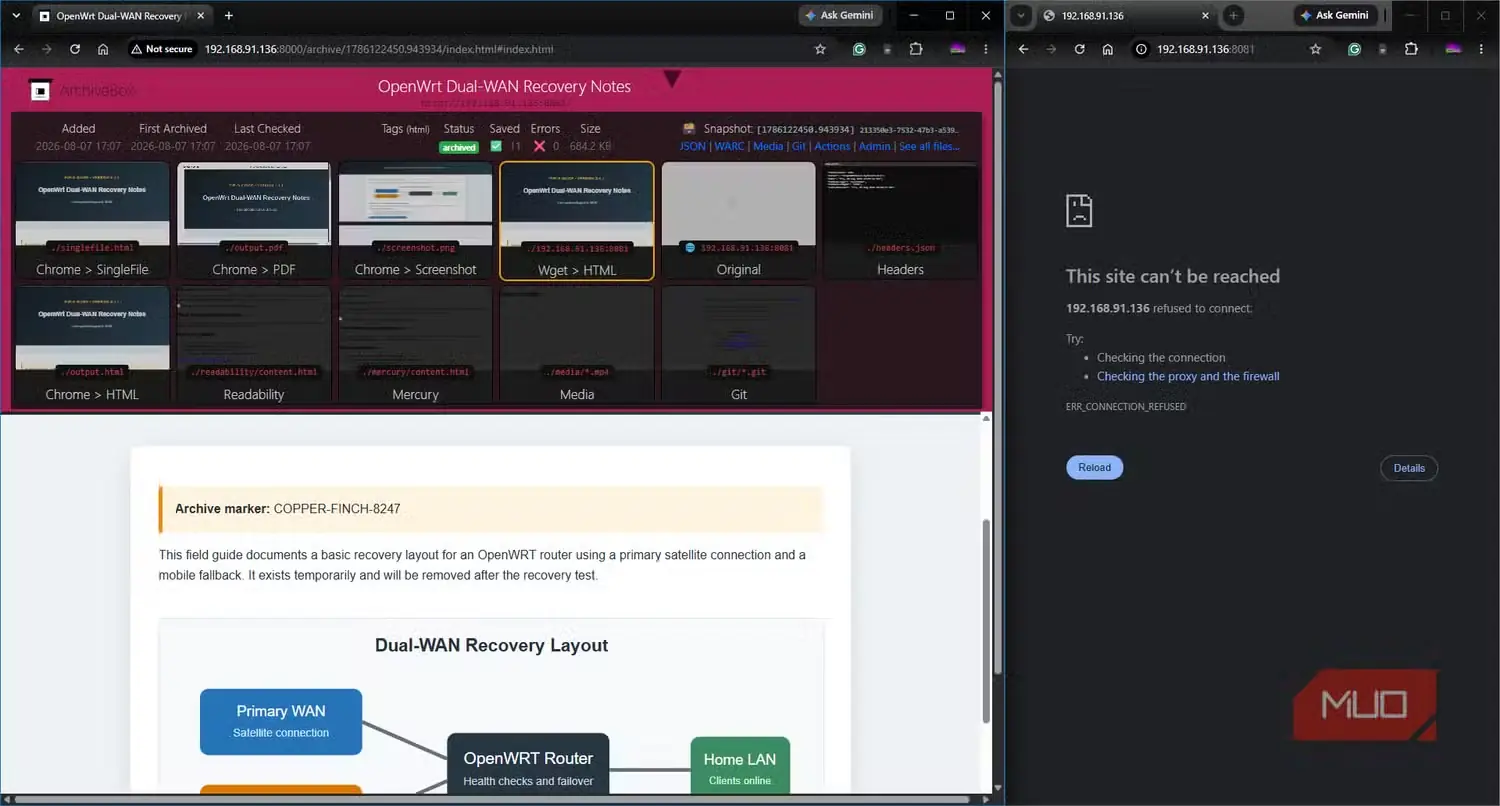Open the Chrome > Screenshot thumbnail

coord(416,221)
